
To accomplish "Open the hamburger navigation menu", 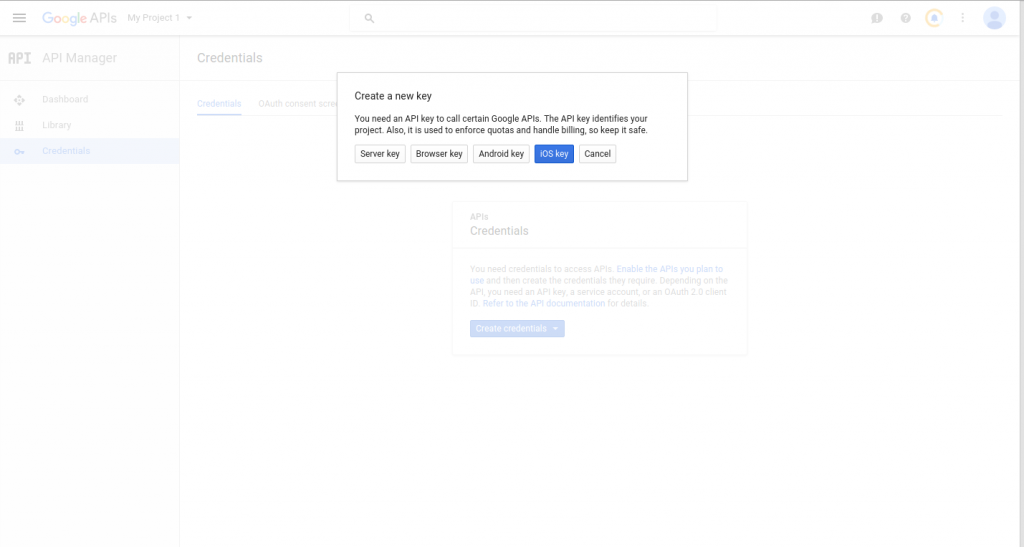I will point(19,18).
